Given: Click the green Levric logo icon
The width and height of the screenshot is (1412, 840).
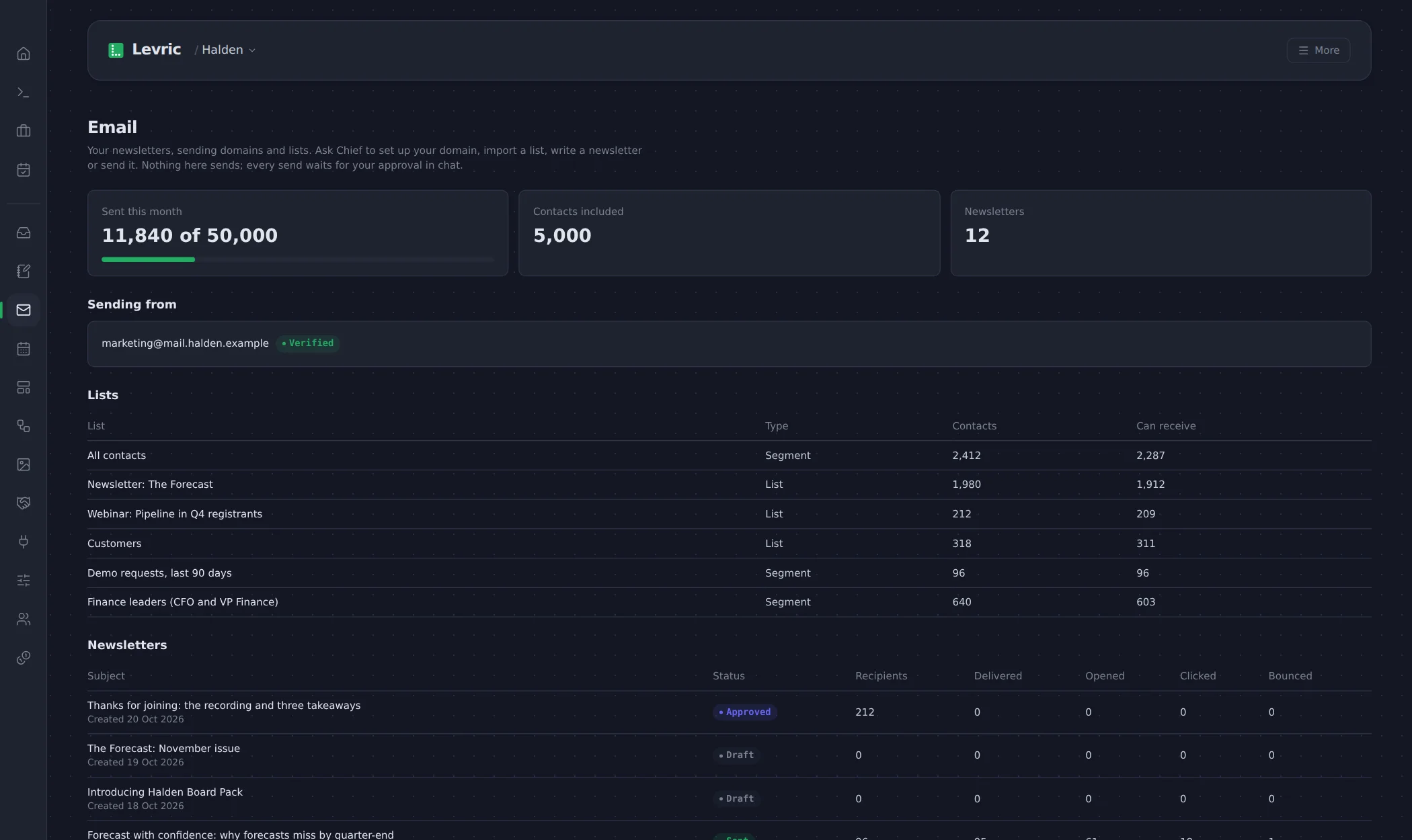Looking at the screenshot, I should 116,50.
